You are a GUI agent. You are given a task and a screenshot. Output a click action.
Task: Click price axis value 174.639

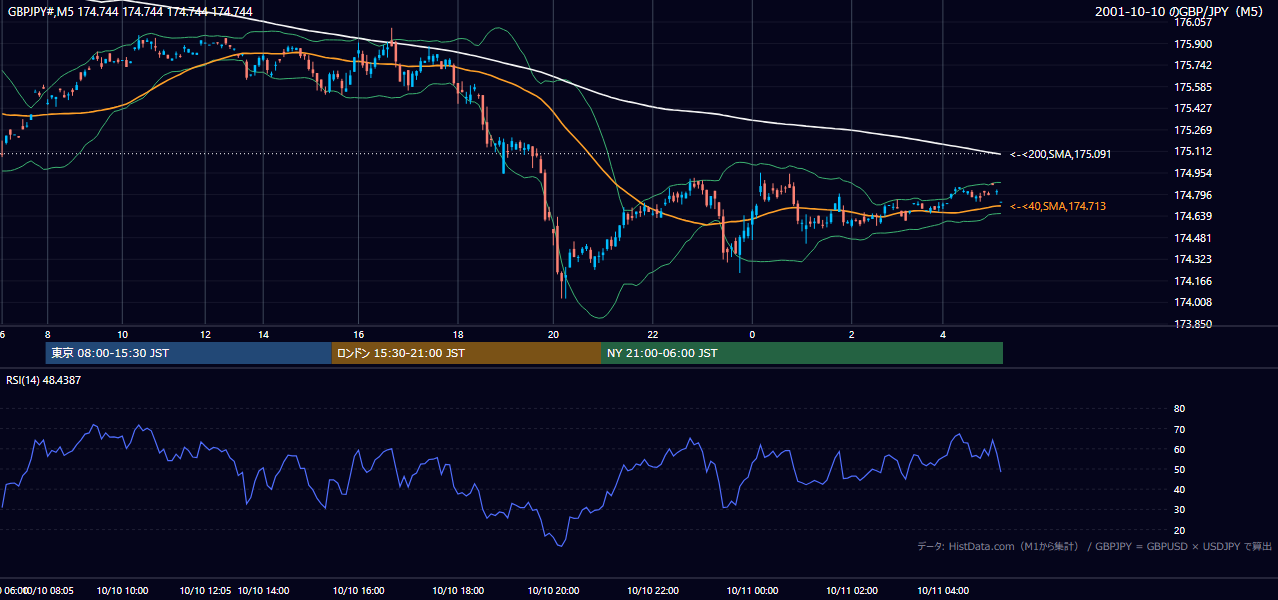[x=1193, y=216]
